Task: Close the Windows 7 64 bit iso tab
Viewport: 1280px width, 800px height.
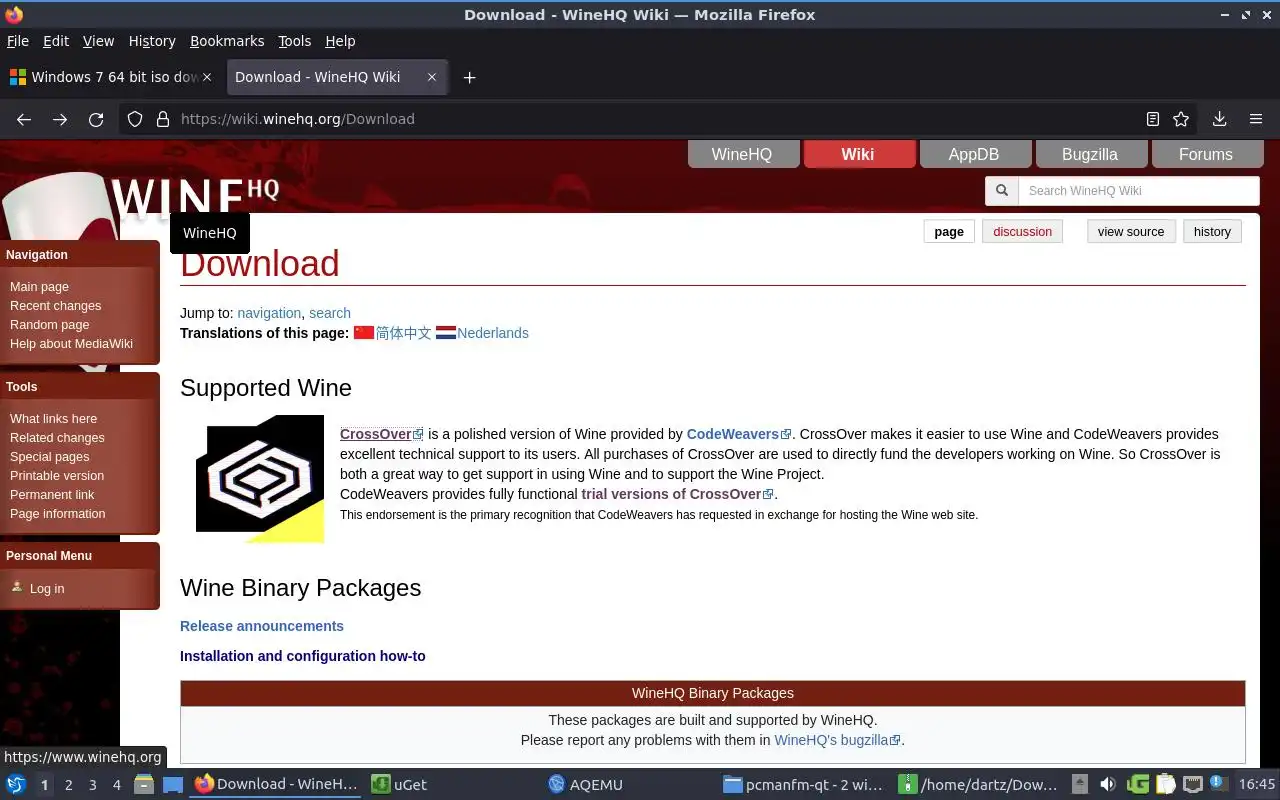Action: [207, 77]
